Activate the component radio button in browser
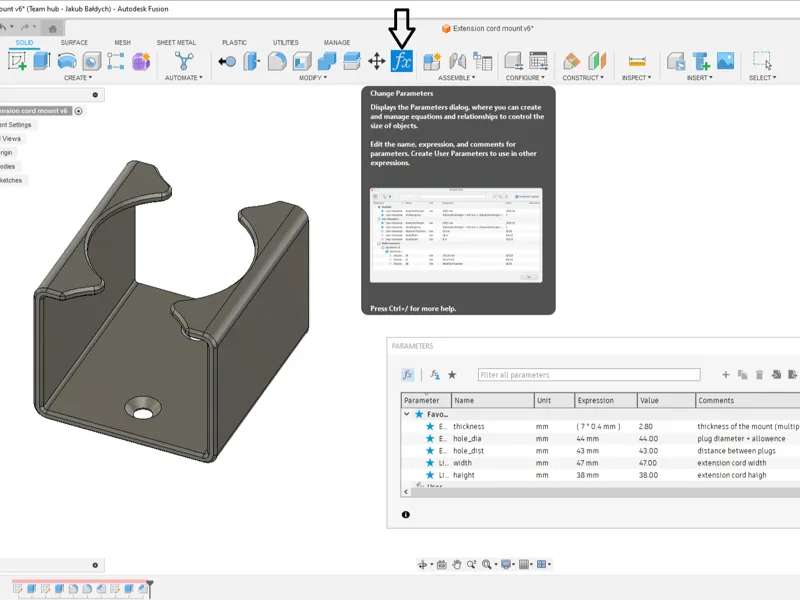 [79, 111]
